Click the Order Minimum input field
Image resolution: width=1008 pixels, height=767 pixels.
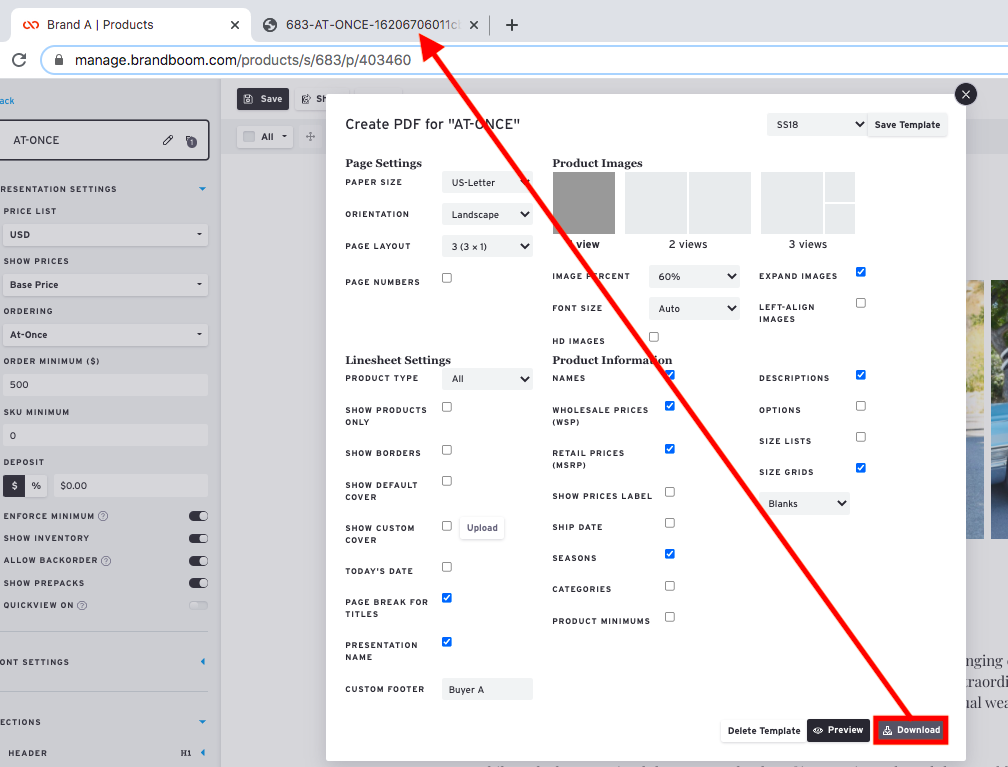pyautogui.click(x=105, y=384)
